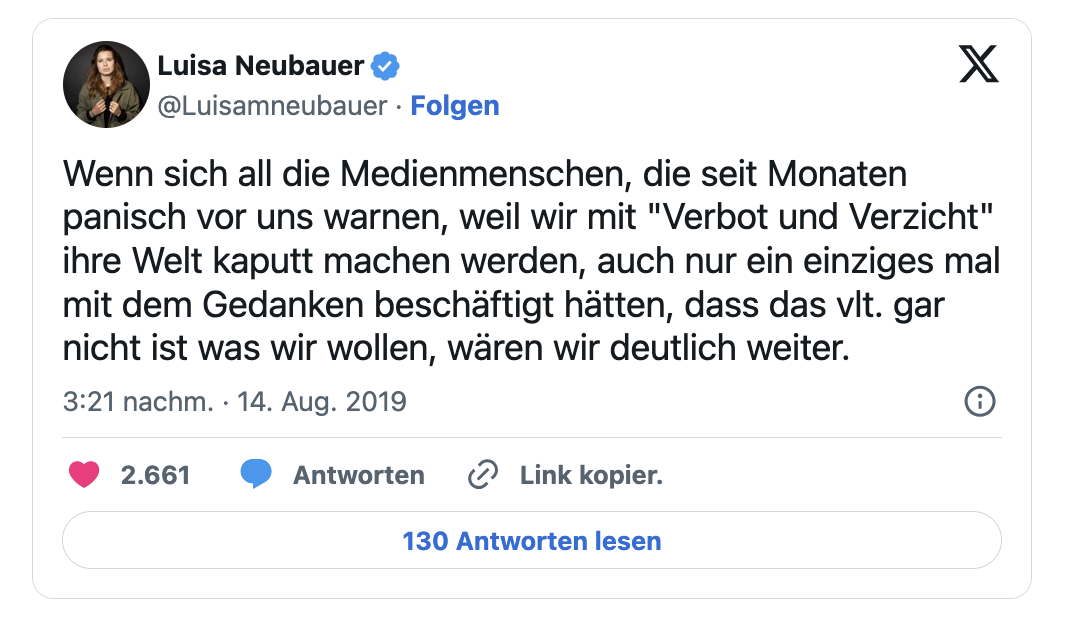1068x624 pixels.
Task: Click the blue reply speech bubble icon
Action: tap(257, 475)
